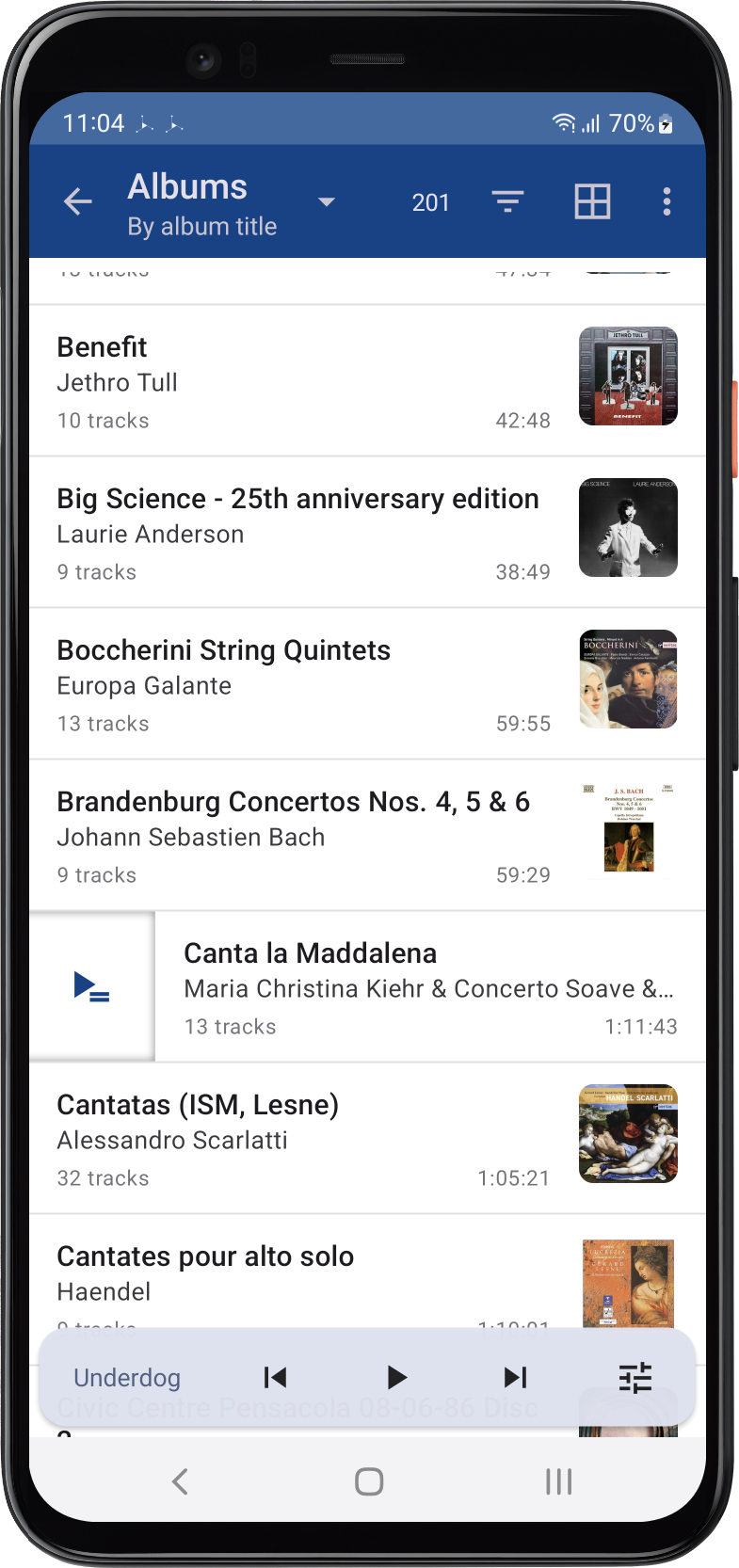
Task: Open the Benefit album cover thumbnail
Action: (x=628, y=376)
